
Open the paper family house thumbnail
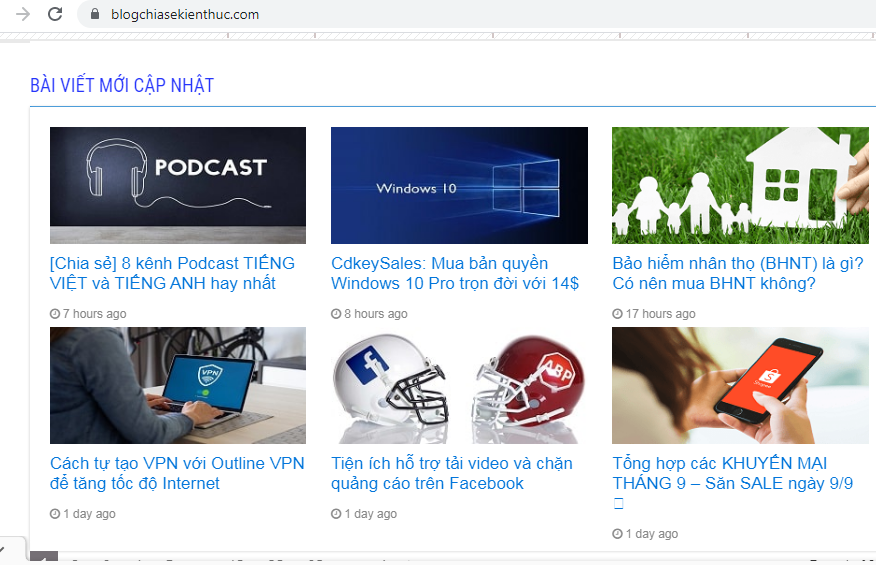[x=740, y=185]
